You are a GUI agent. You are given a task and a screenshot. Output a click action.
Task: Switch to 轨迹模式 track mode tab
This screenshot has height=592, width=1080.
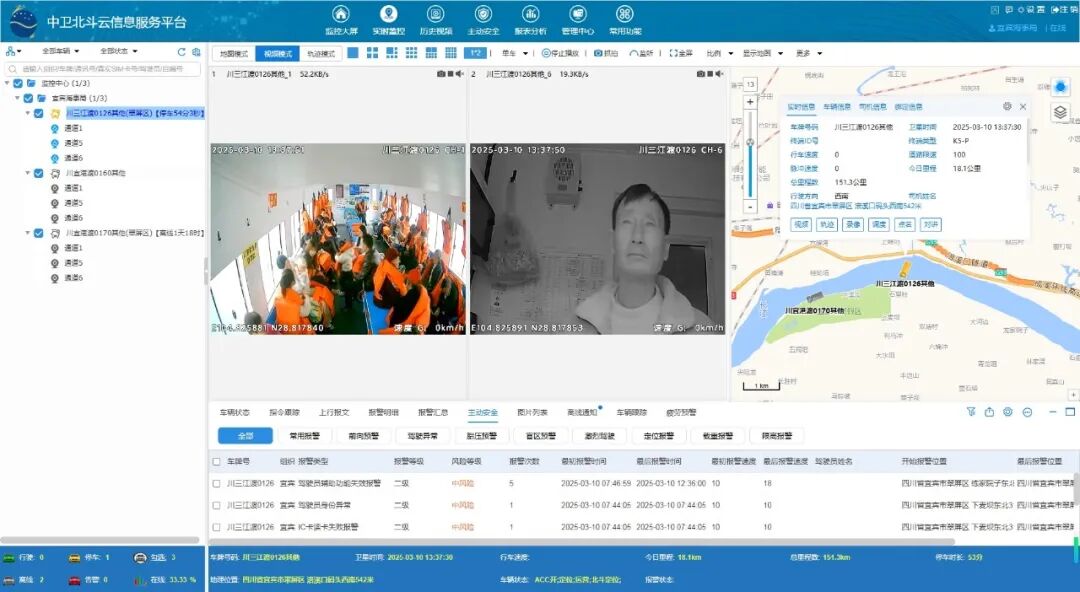click(321, 54)
